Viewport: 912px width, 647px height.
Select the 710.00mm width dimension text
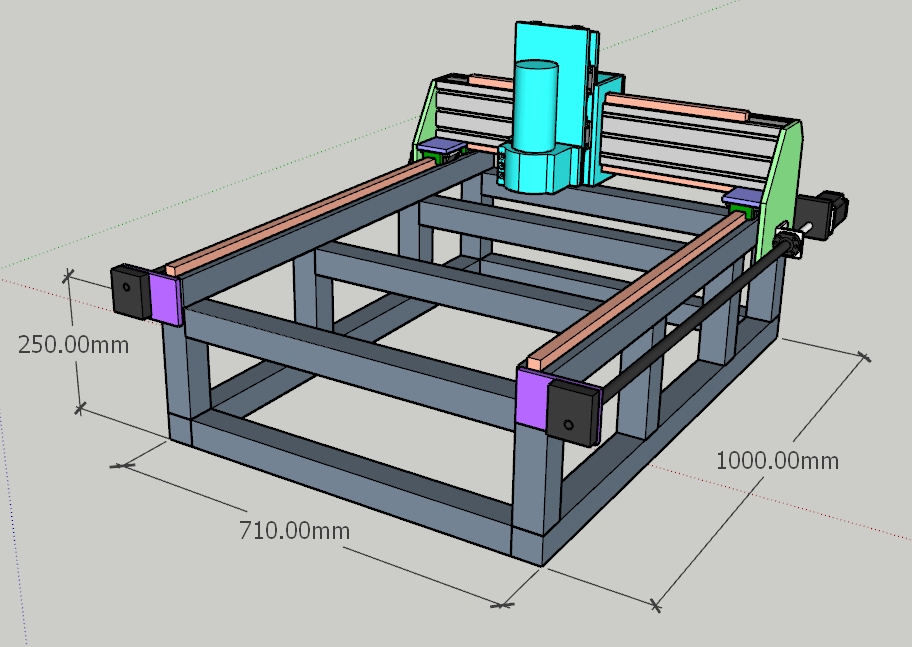pos(294,530)
